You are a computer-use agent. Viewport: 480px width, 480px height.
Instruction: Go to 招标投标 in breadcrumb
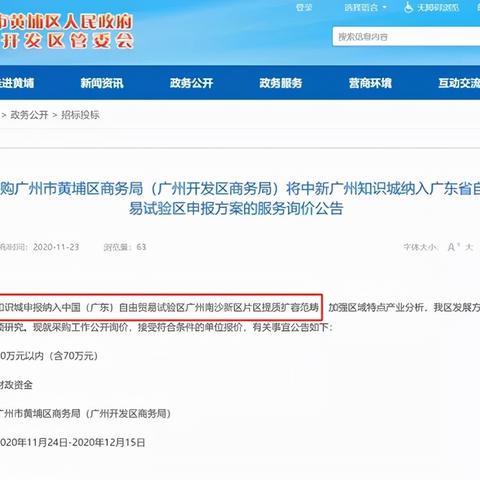[80, 115]
